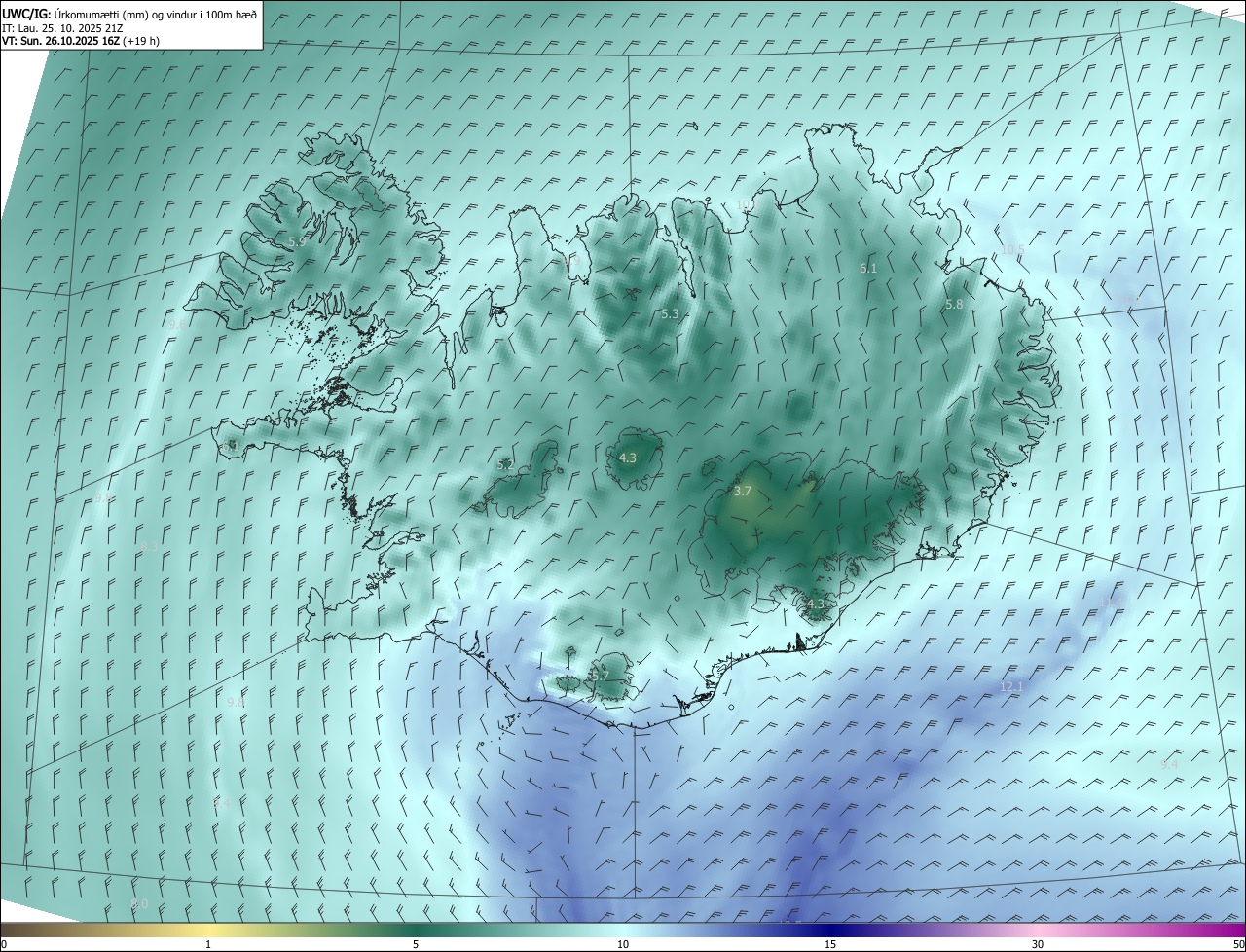Click the 8.3 value label on the map
The height and width of the screenshot is (952, 1246).
coord(149,547)
